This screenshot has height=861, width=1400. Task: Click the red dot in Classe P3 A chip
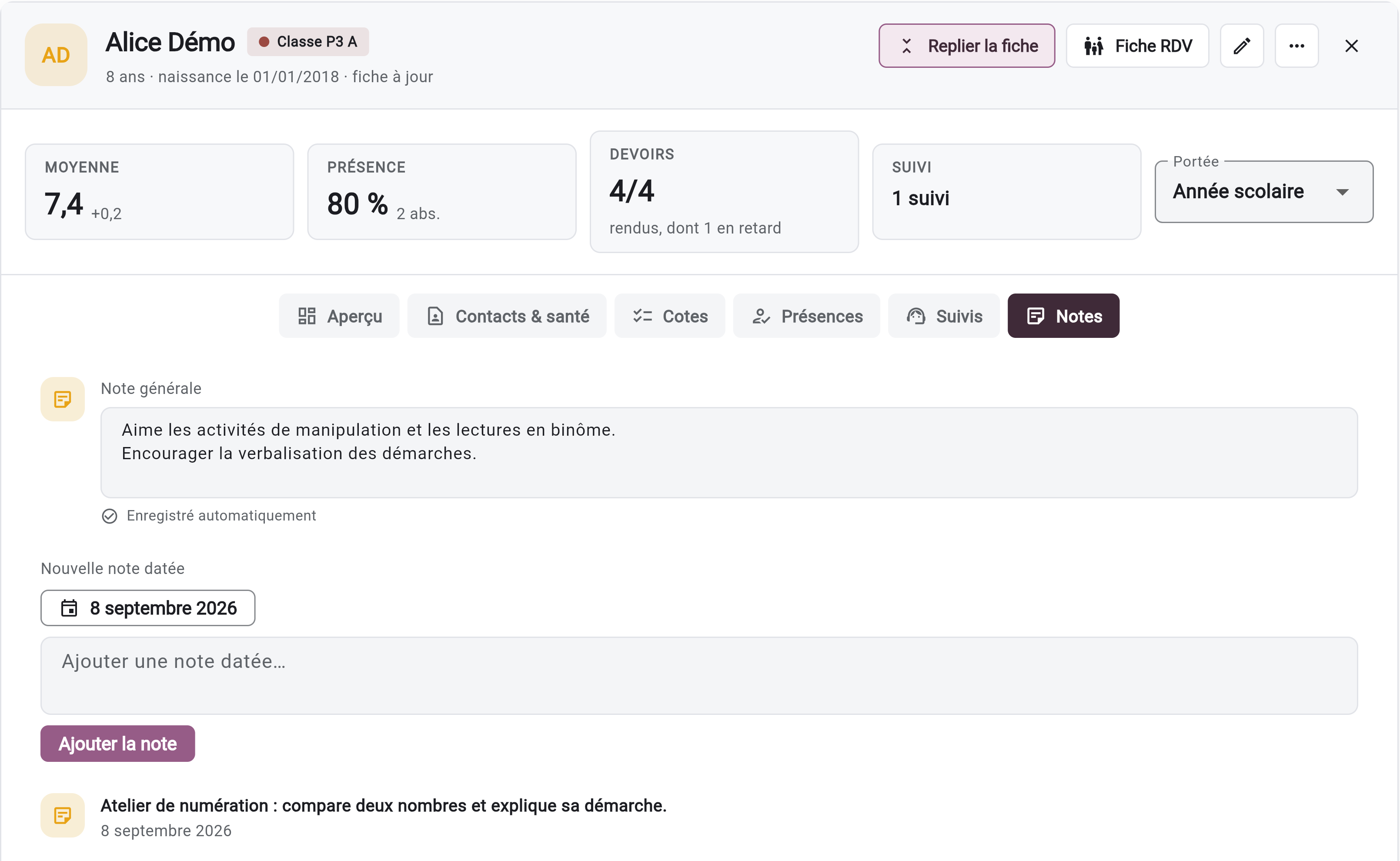[264, 42]
